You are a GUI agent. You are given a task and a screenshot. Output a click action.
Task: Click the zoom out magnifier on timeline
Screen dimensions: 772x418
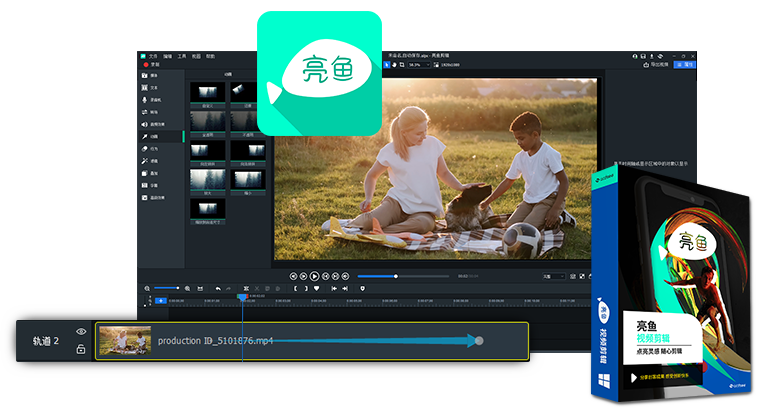147,289
